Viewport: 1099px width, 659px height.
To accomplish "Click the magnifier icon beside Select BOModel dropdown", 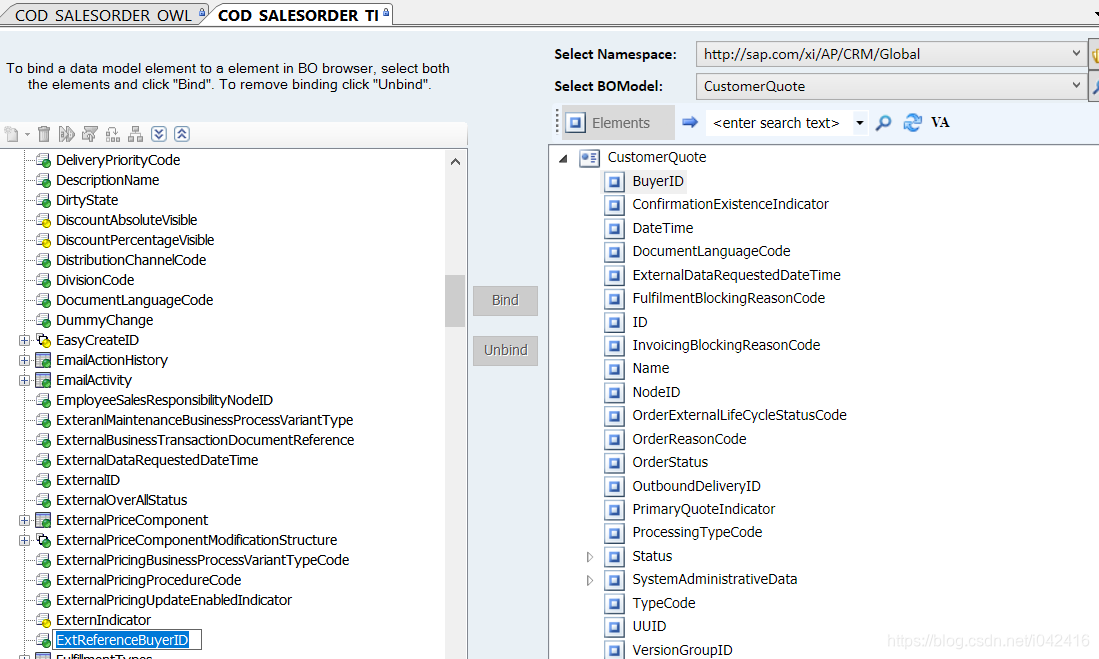I will (x=1094, y=86).
